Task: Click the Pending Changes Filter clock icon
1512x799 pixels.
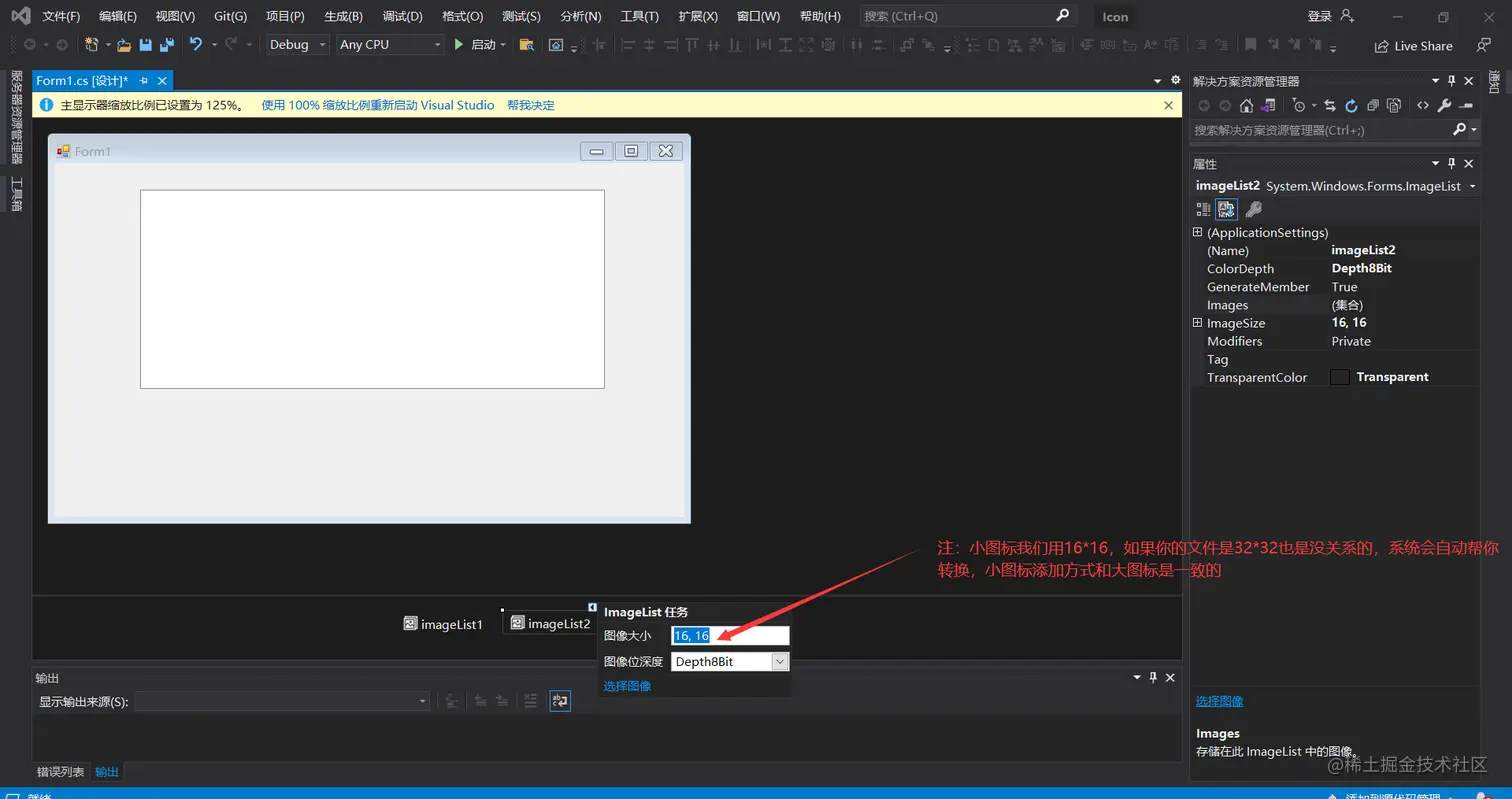Action: pos(1298,106)
